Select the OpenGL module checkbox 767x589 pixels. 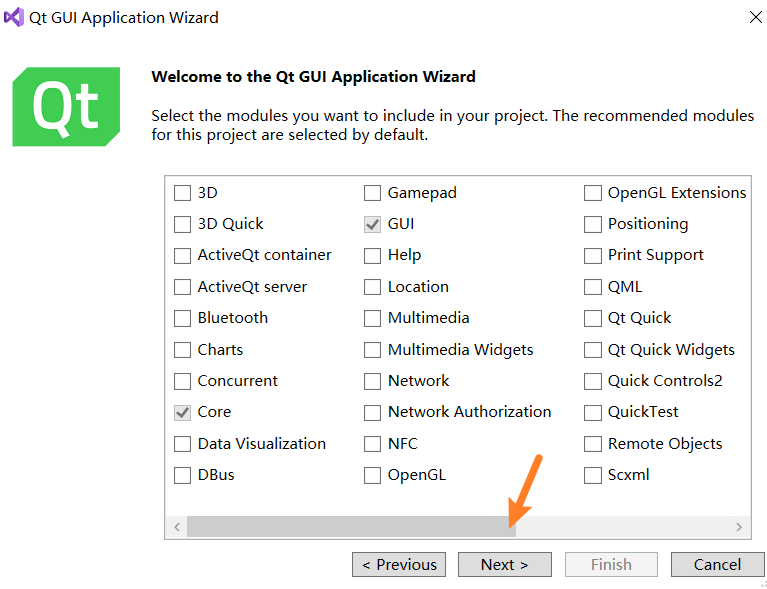[x=372, y=476]
